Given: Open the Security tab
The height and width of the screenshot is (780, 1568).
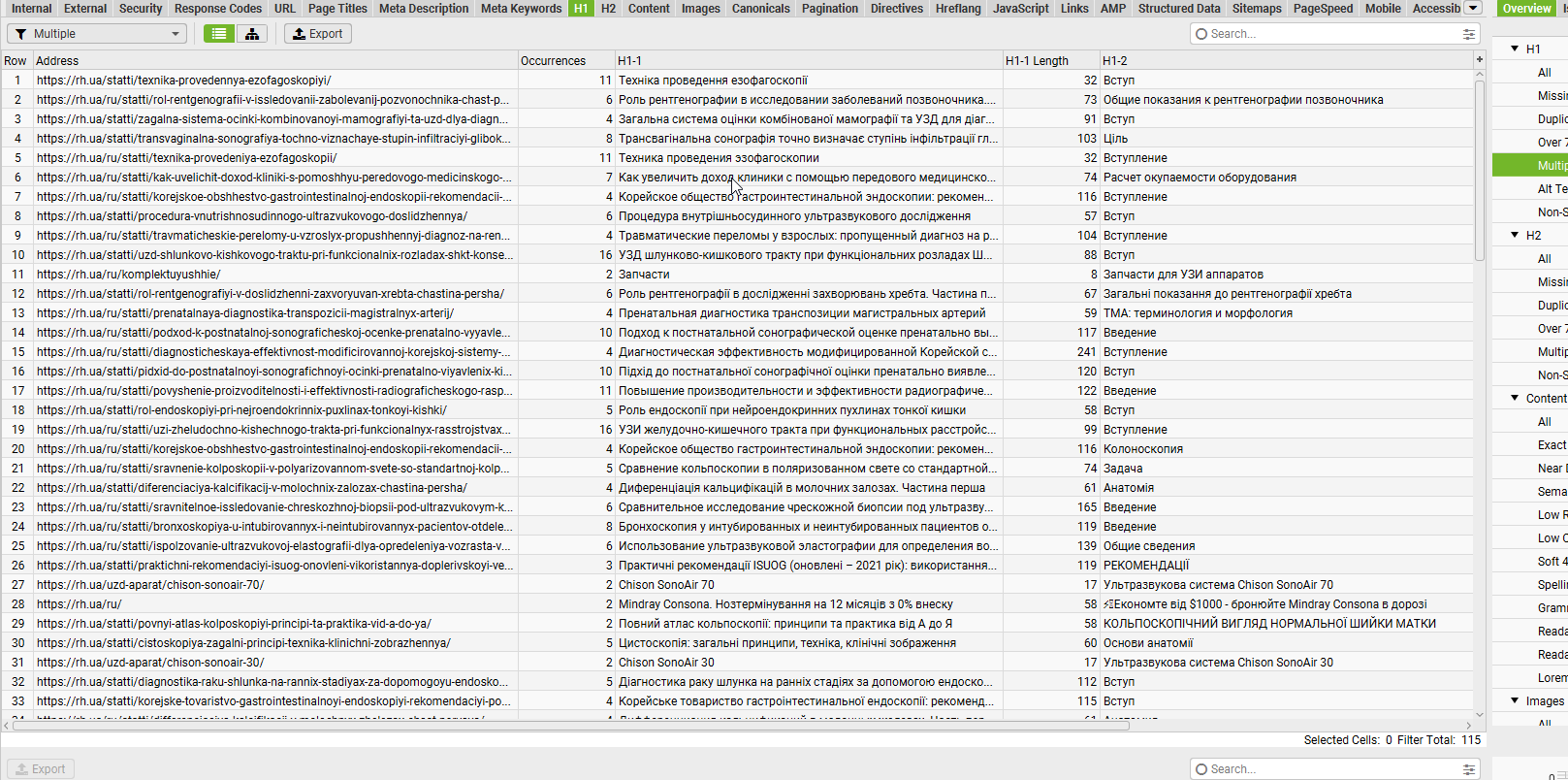Looking at the screenshot, I should click(x=141, y=8).
